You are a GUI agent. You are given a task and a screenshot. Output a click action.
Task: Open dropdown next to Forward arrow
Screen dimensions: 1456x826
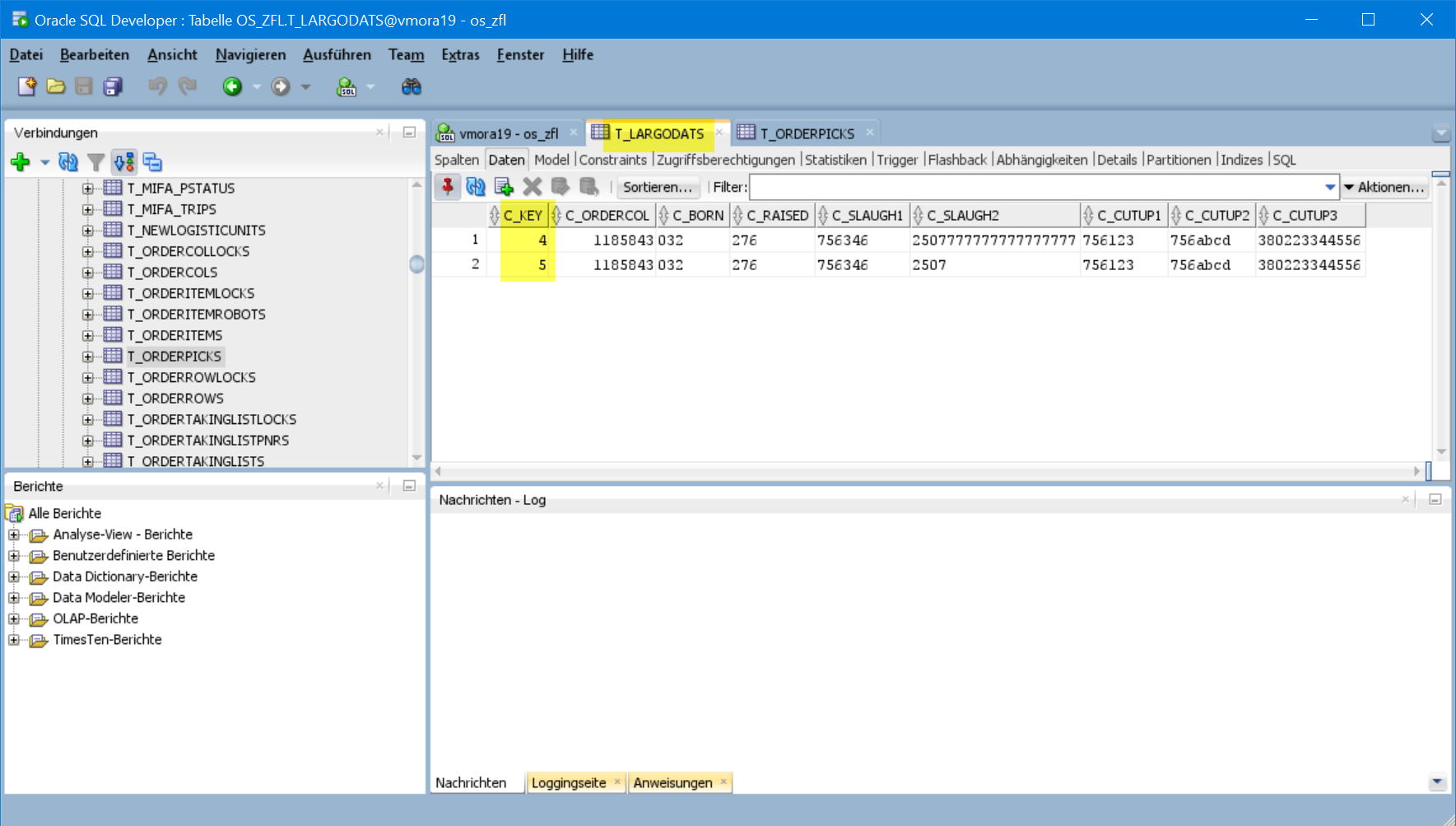coord(305,86)
